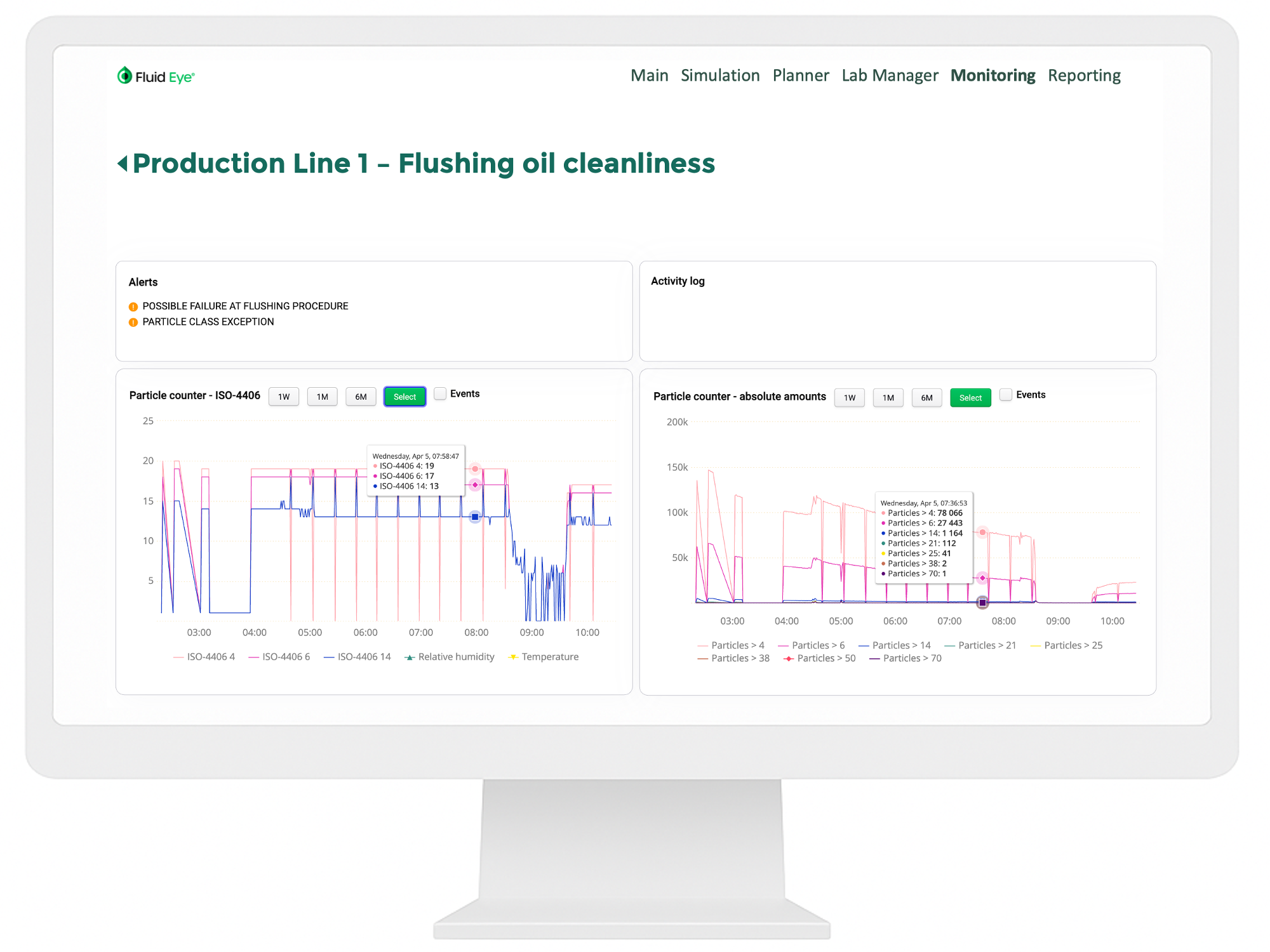Toggle Relative humidity legend marker
1270x952 pixels.
coord(410,657)
